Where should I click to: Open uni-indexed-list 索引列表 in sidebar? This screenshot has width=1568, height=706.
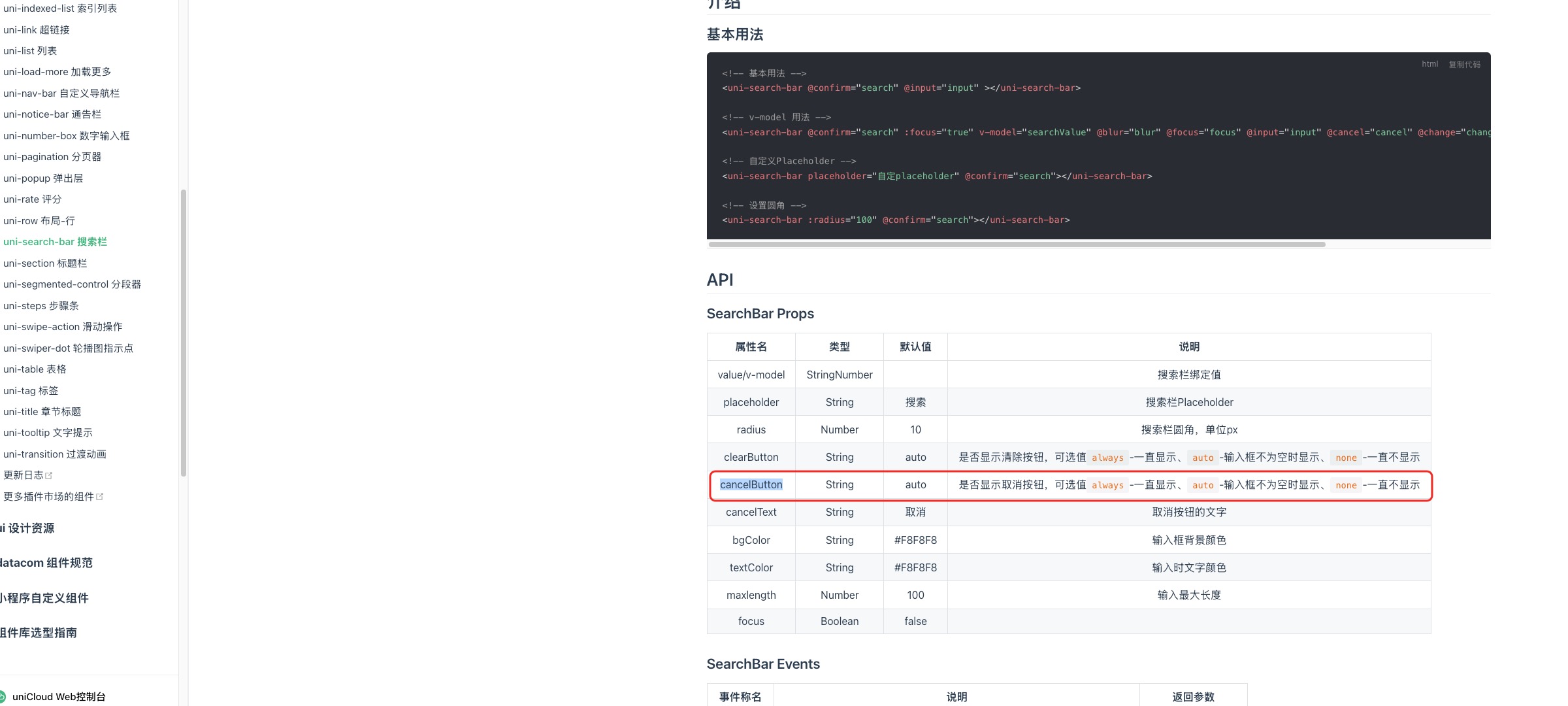click(60, 8)
